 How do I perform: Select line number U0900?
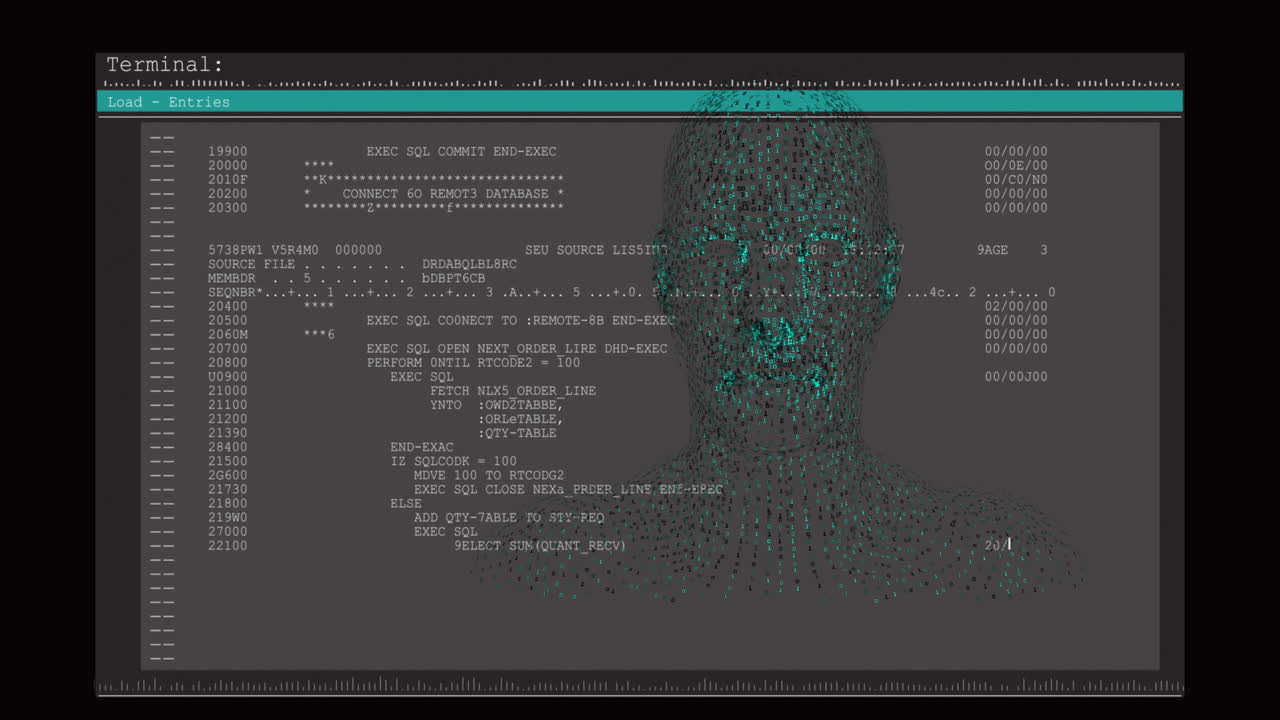(x=228, y=376)
